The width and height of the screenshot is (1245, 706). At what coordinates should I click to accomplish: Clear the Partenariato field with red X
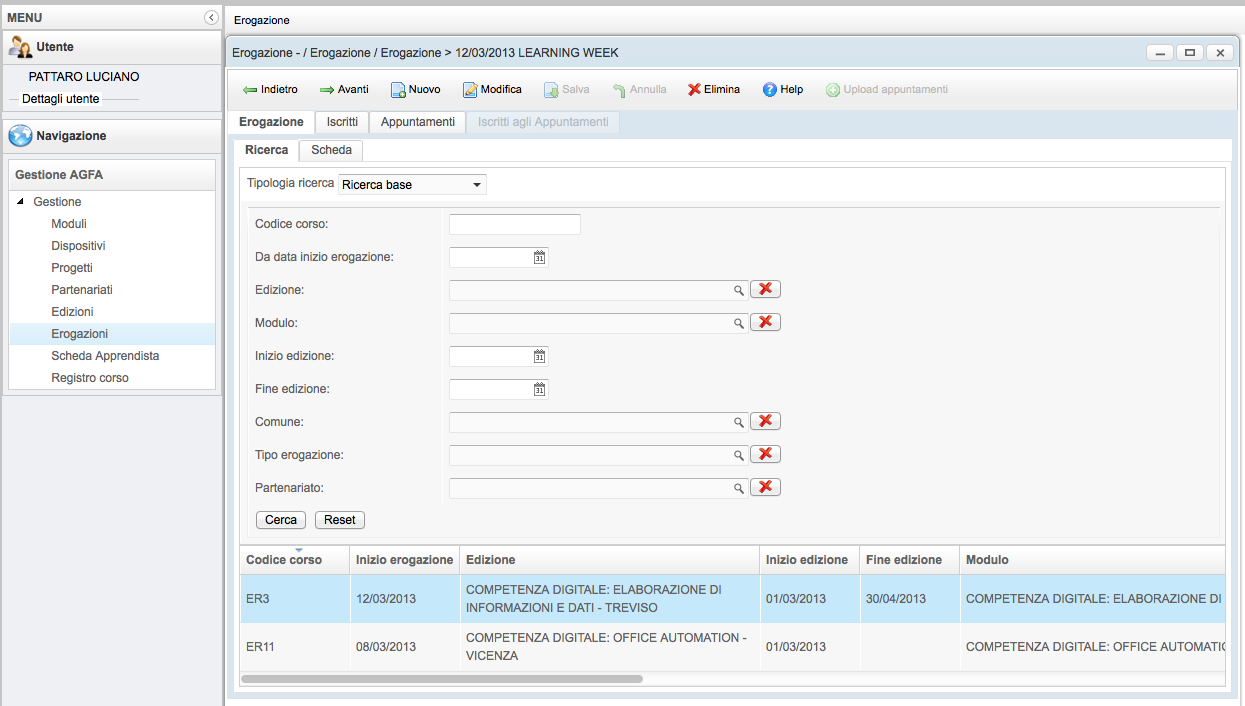click(765, 487)
